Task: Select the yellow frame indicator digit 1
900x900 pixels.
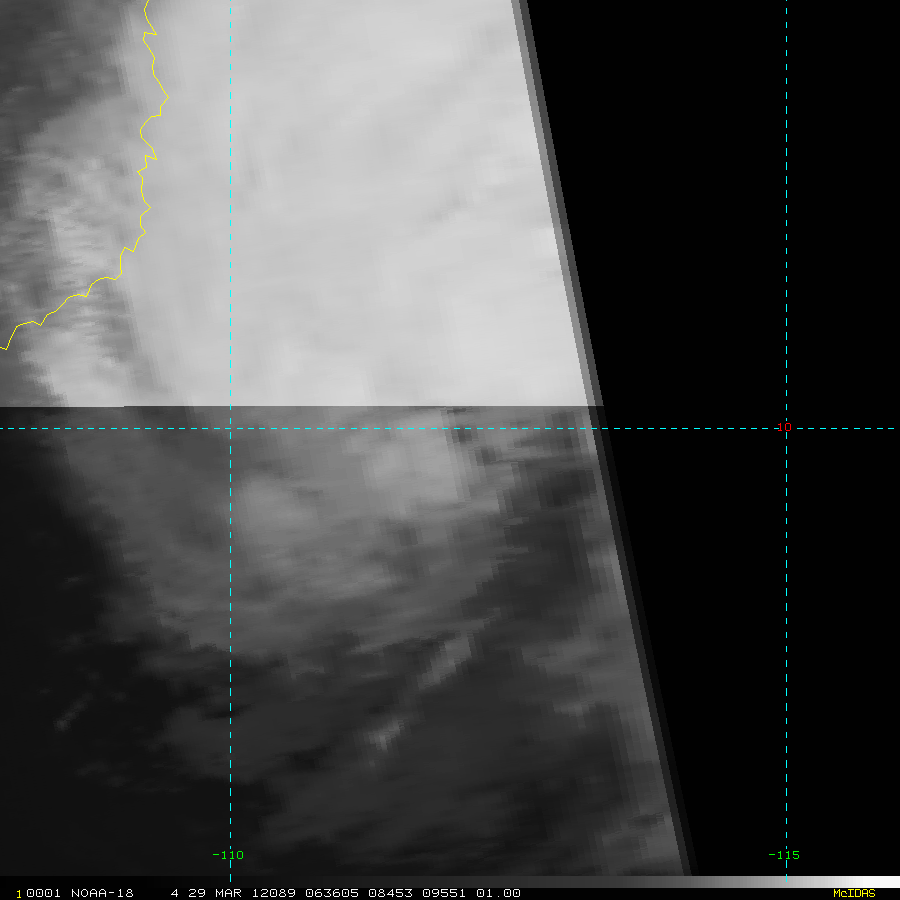Action: click(19, 894)
